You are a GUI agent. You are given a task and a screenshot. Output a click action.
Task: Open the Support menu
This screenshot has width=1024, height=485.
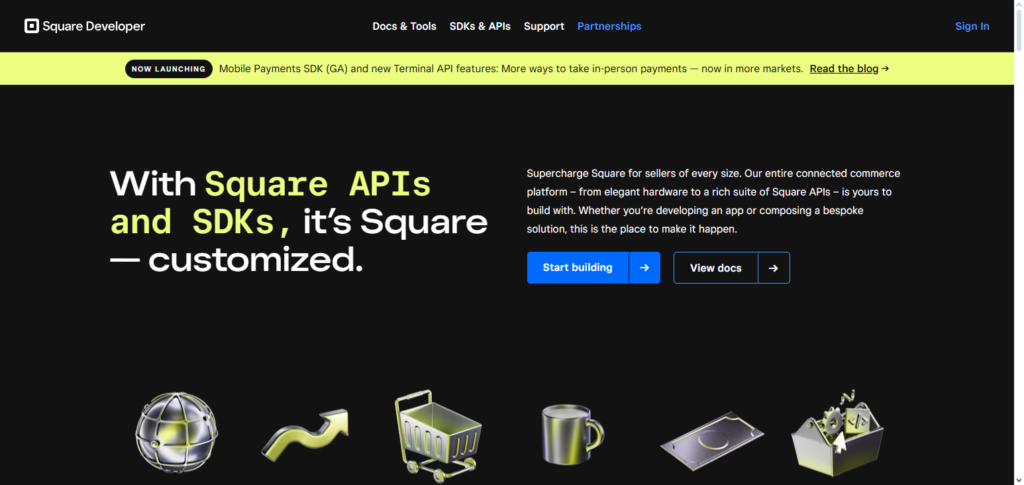pyautogui.click(x=544, y=26)
